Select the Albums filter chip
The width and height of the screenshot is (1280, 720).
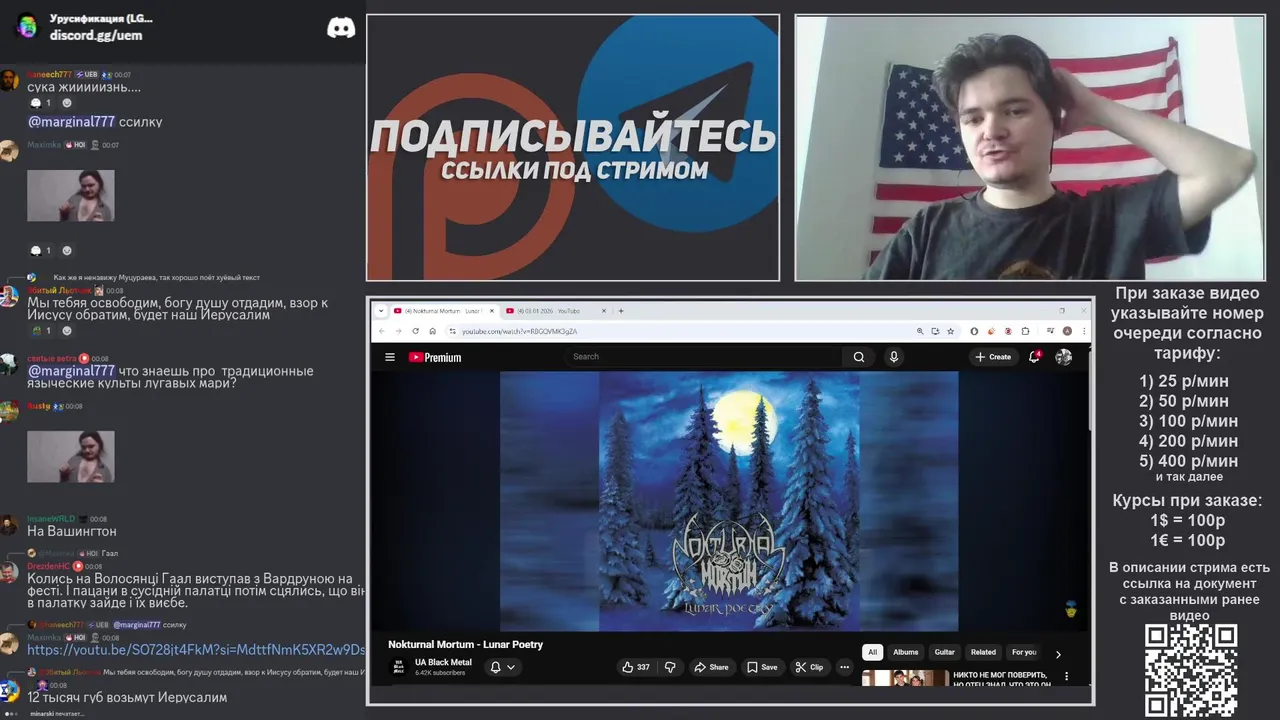[906, 652]
